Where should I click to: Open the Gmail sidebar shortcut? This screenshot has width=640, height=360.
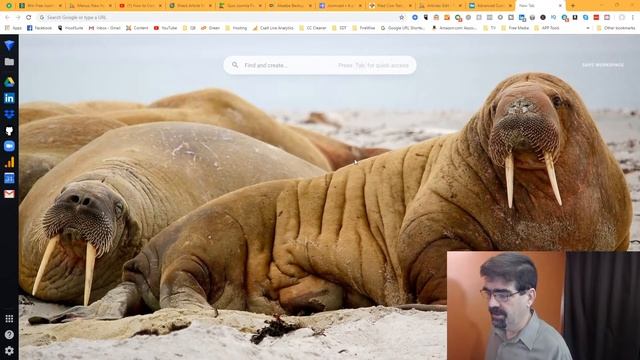click(9, 194)
